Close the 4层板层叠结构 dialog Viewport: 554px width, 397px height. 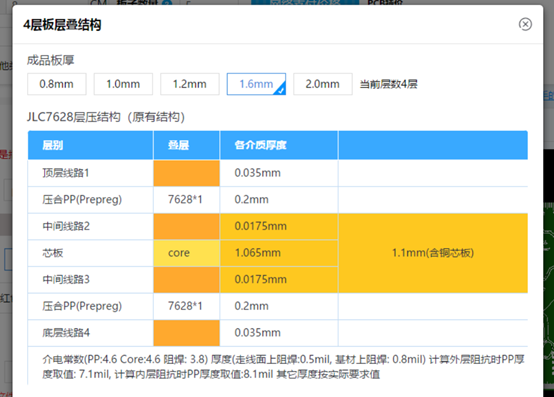point(525,24)
